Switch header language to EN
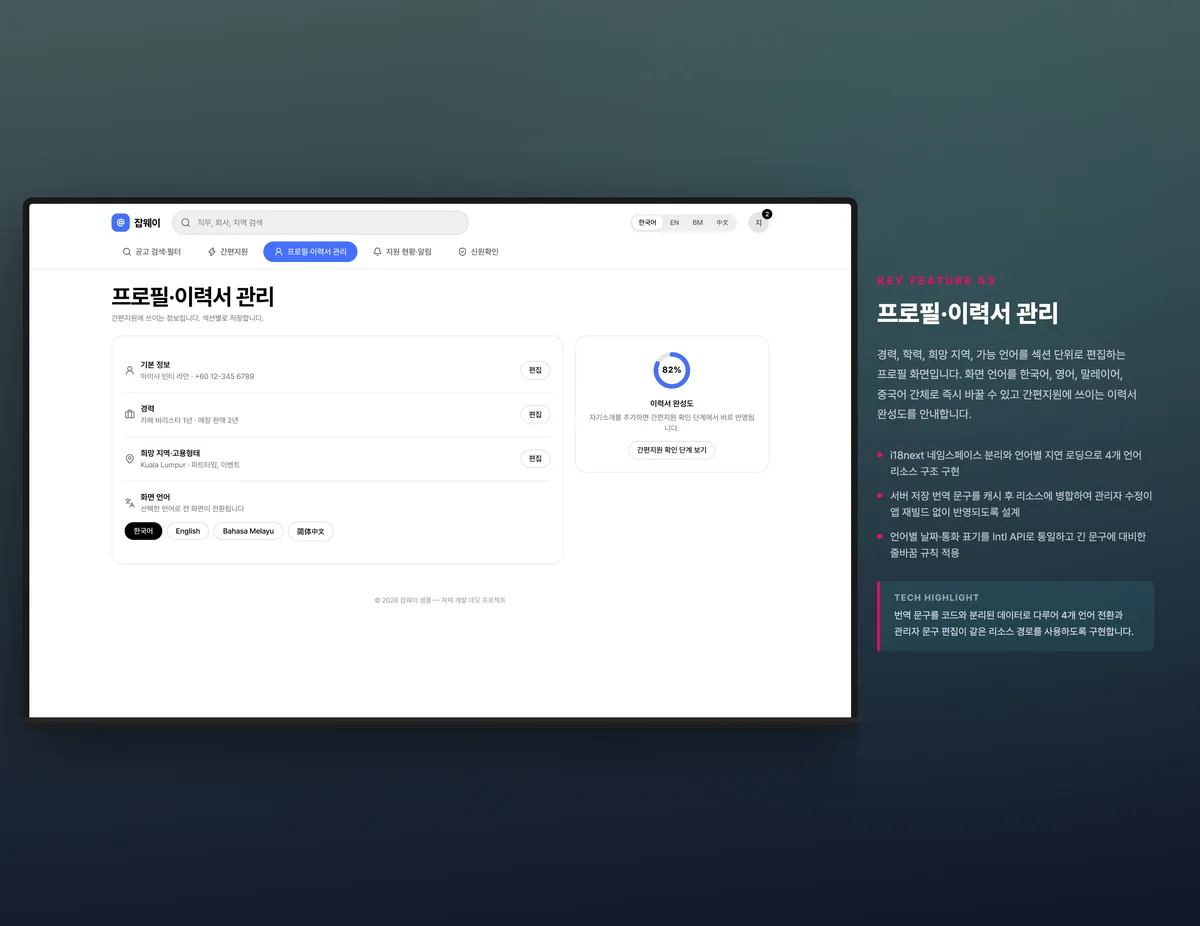The width and height of the screenshot is (1200, 926). pyautogui.click(x=674, y=223)
